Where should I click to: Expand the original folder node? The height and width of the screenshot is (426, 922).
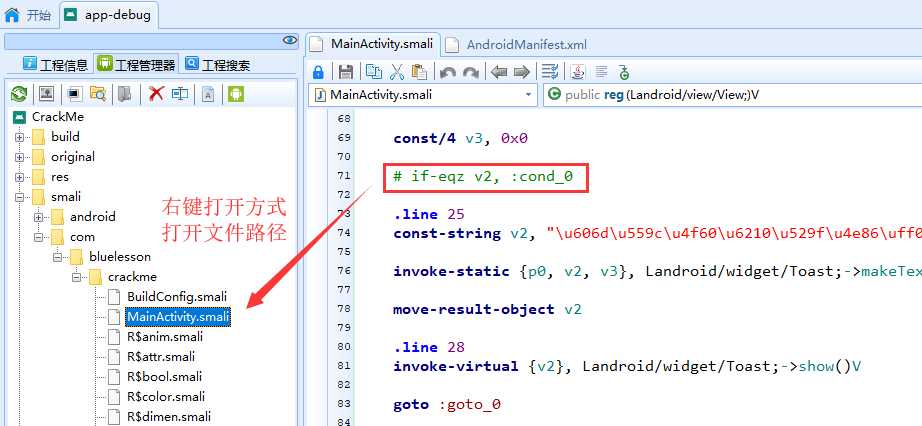19,158
